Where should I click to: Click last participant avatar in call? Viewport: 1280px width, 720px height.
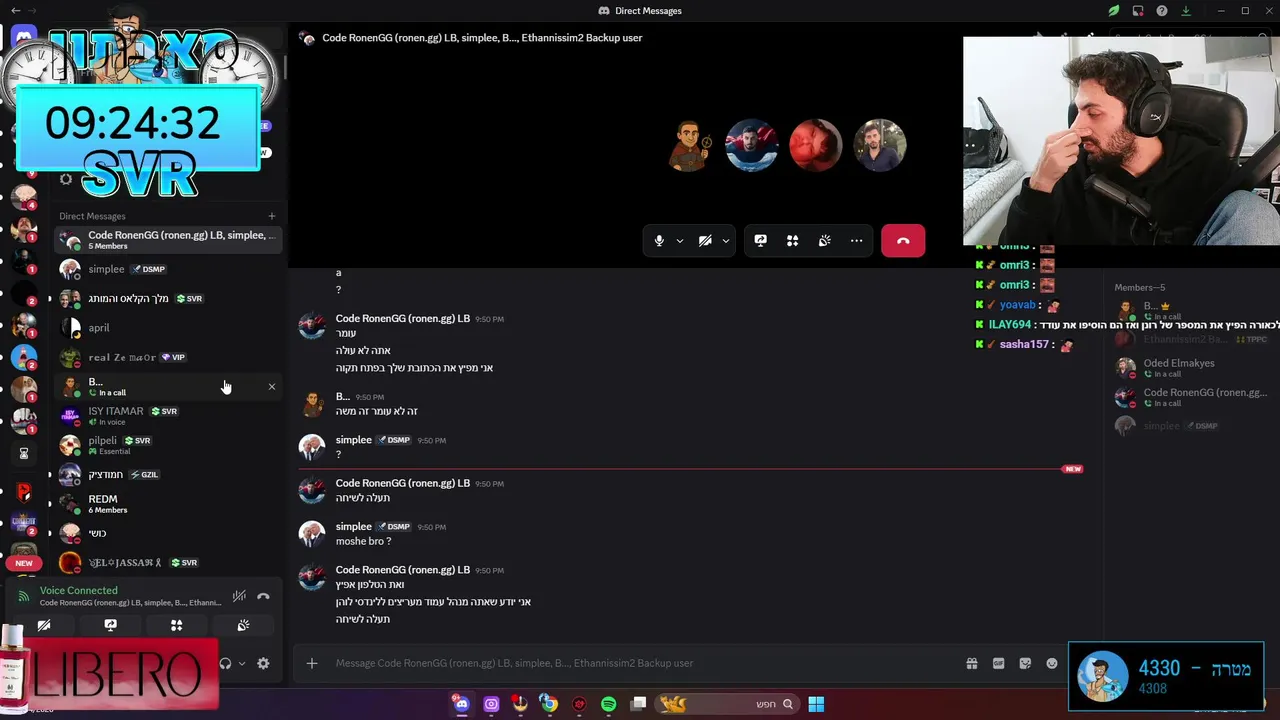pyautogui.click(x=880, y=146)
